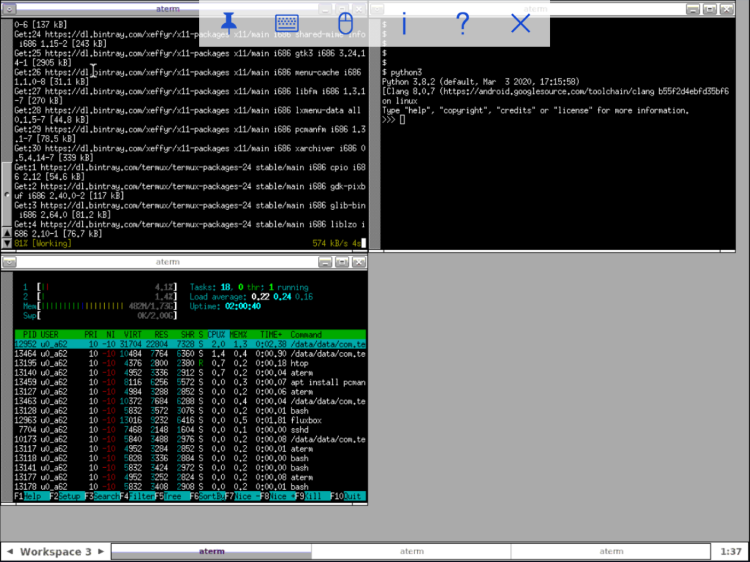Switch to next workspace with right arrow
This screenshot has height=562, width=750.
click(101, 552)
